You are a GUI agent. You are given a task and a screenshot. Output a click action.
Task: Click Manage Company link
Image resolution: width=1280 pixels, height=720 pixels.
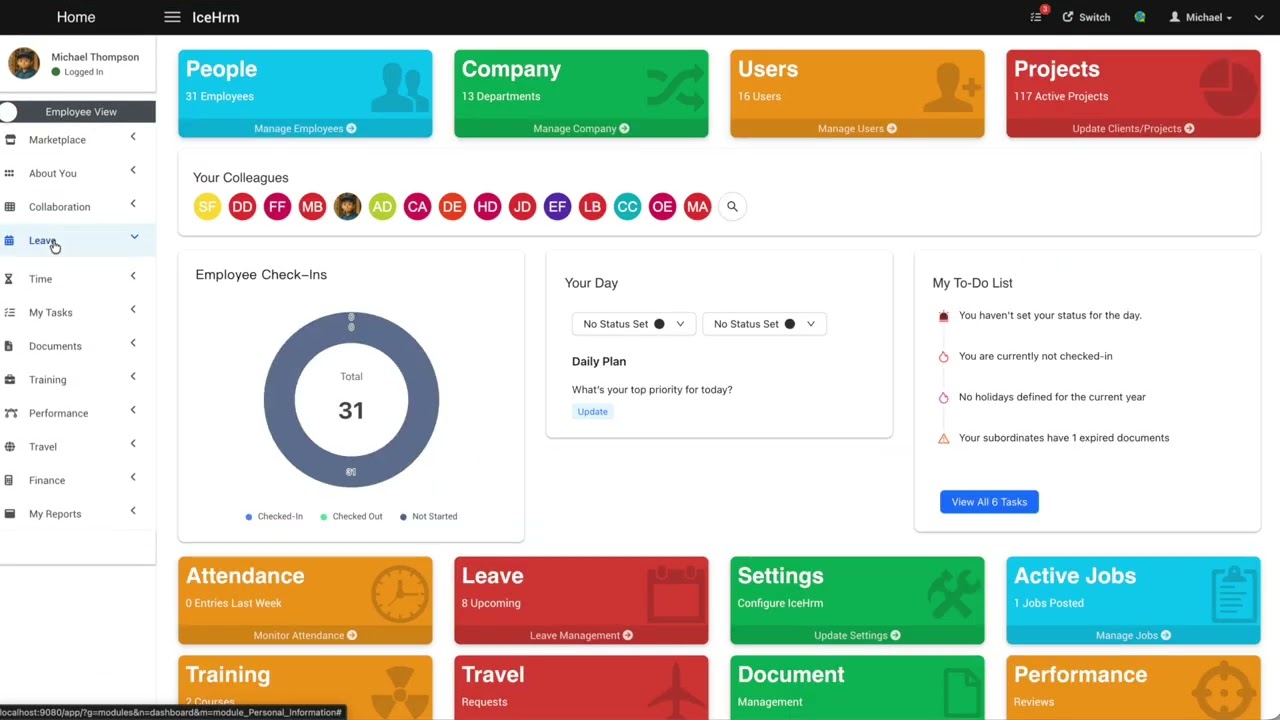pos(581,128)
